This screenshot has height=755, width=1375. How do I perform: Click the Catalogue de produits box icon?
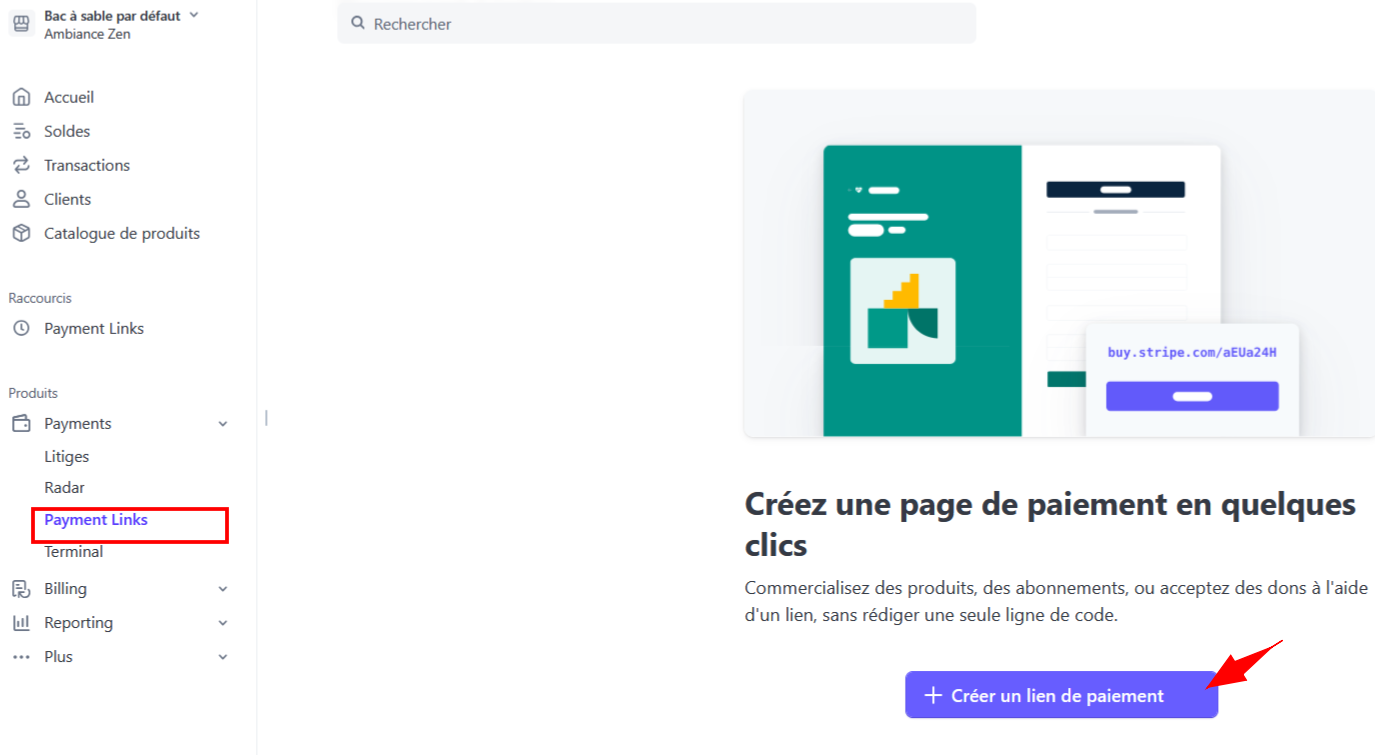pyautogui.click(x=21, y=234)
